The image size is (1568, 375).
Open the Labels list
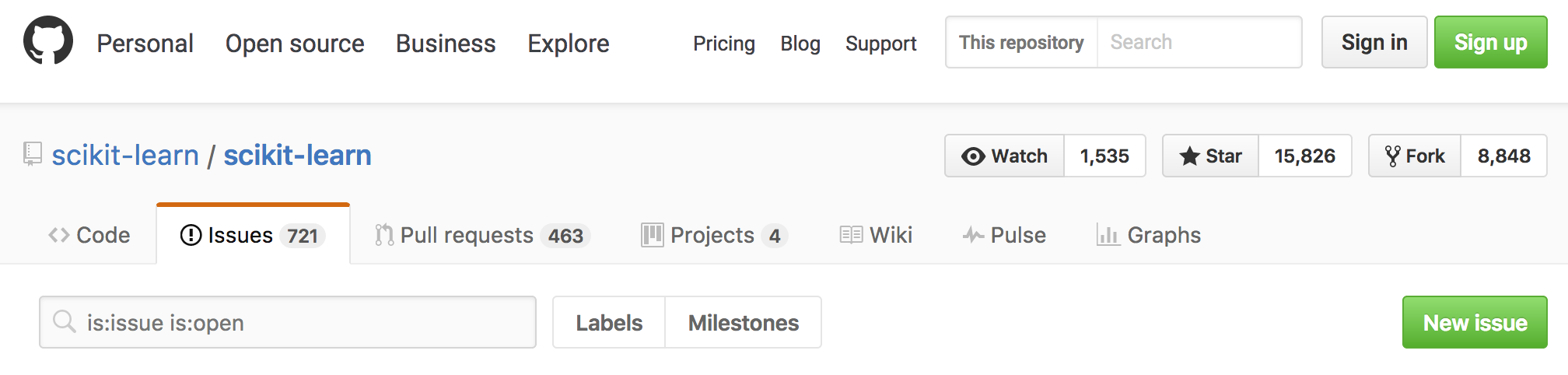(609, 322)
